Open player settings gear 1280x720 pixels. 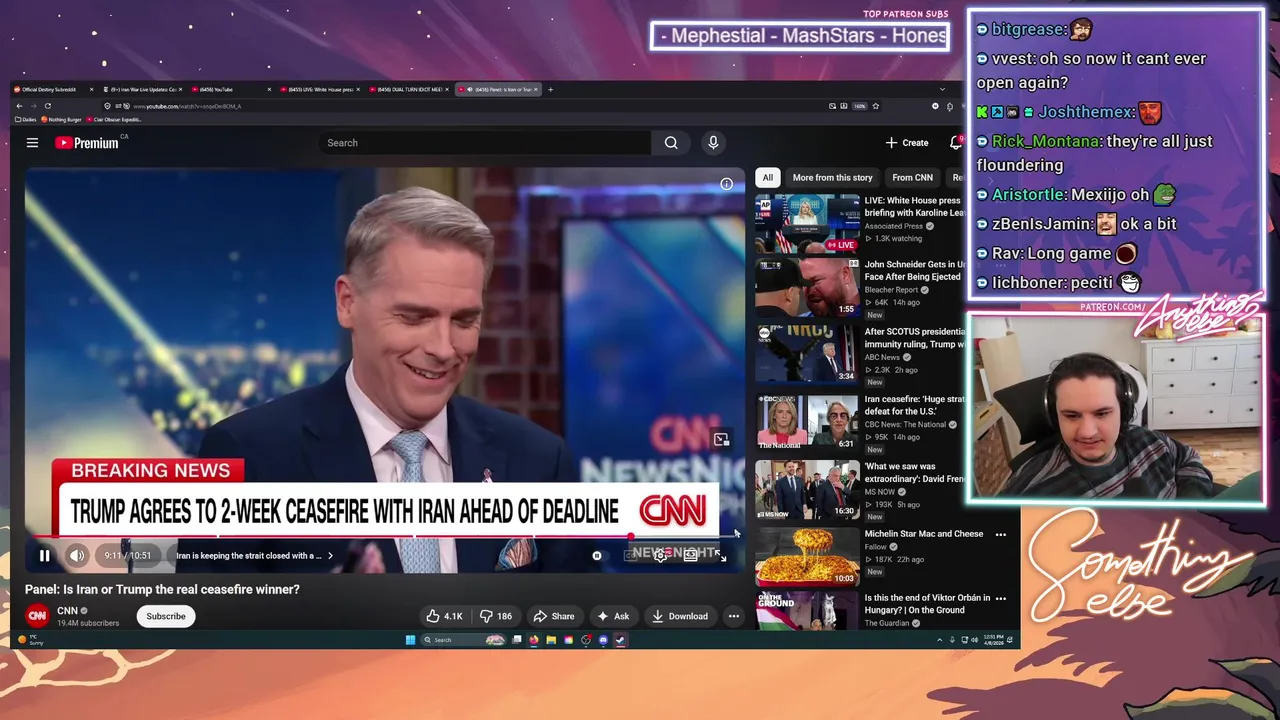tap(660, 556)
